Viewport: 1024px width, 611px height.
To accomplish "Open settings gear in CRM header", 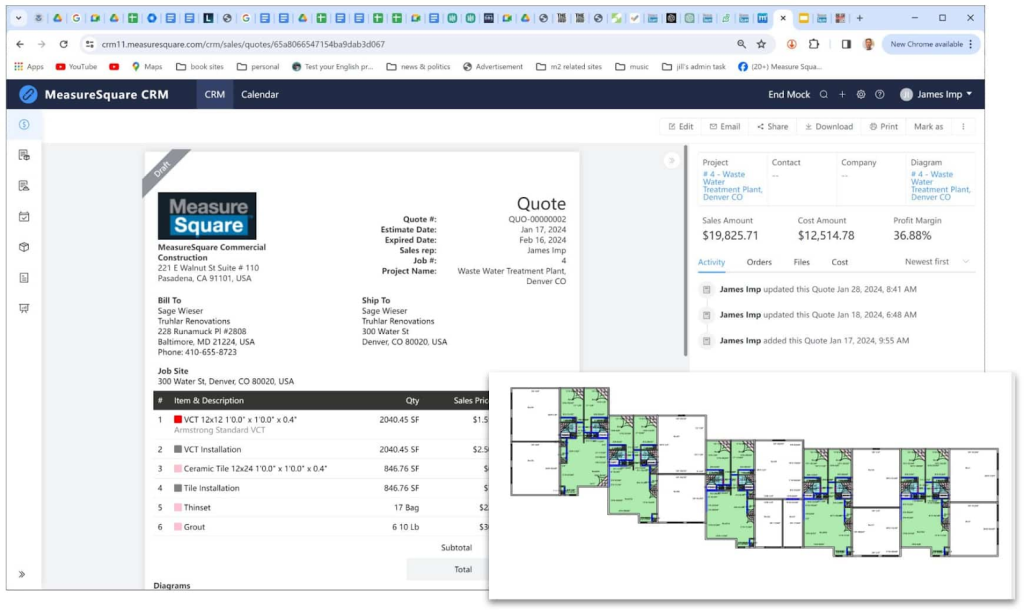I will (861, 94).
